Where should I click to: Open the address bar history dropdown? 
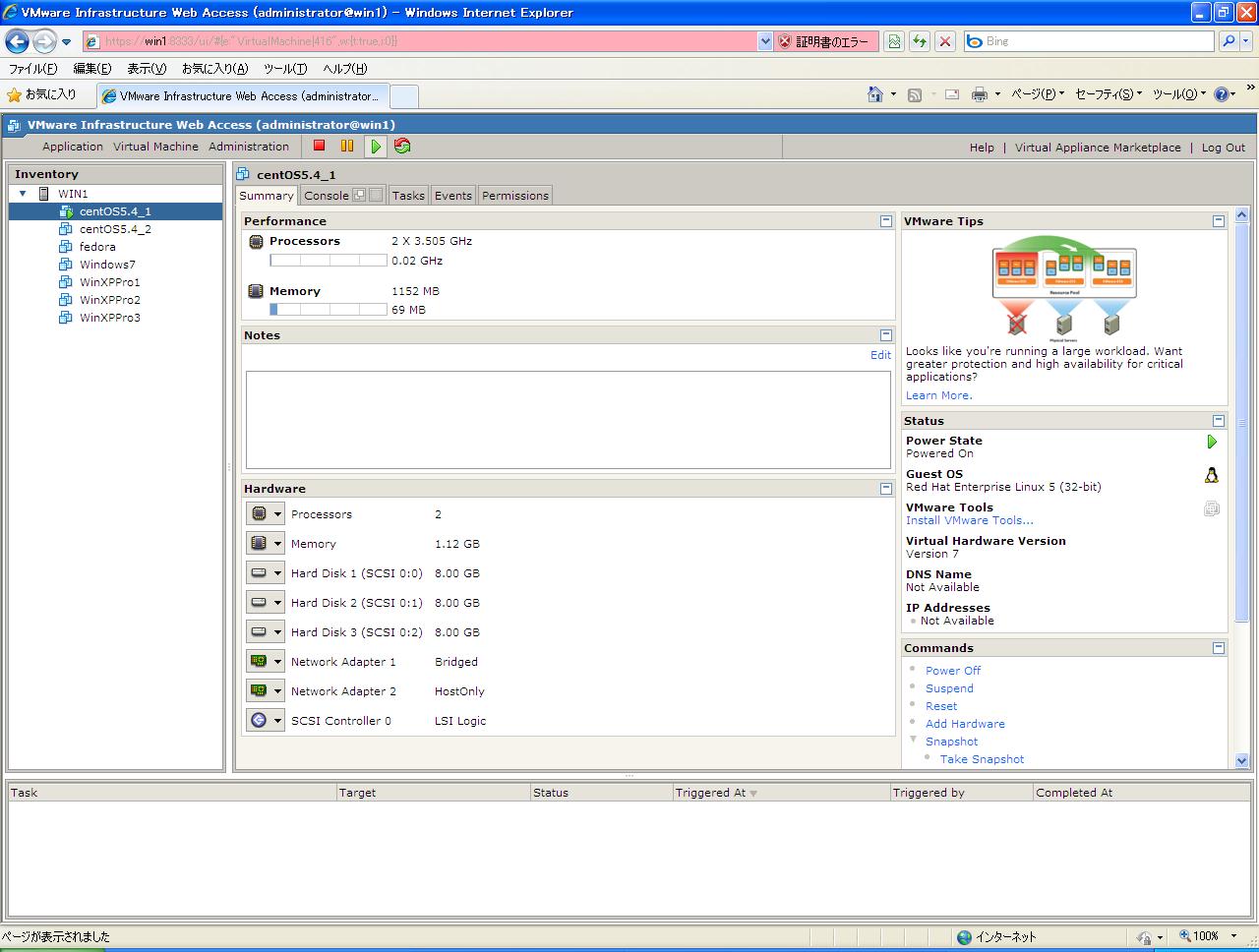(765, 41)
